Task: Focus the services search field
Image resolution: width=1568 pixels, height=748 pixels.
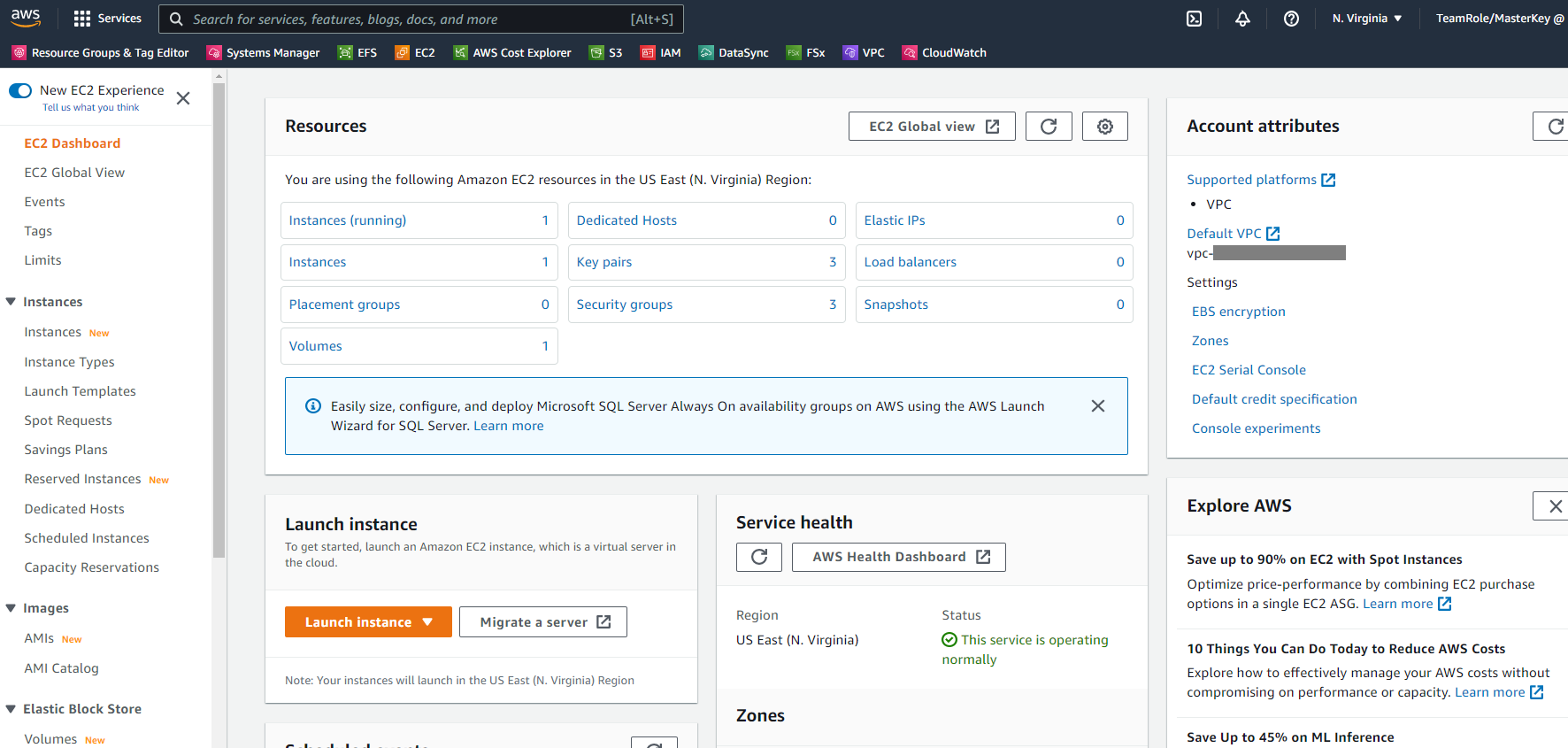Action: click(421, 19)
